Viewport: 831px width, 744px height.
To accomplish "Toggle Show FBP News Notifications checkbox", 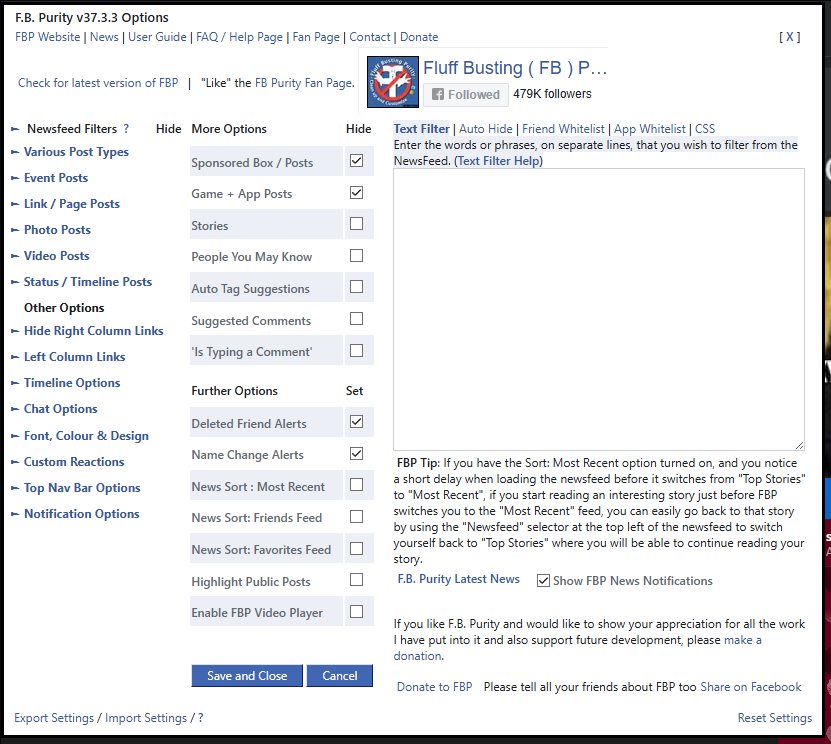I will (543, 581).
